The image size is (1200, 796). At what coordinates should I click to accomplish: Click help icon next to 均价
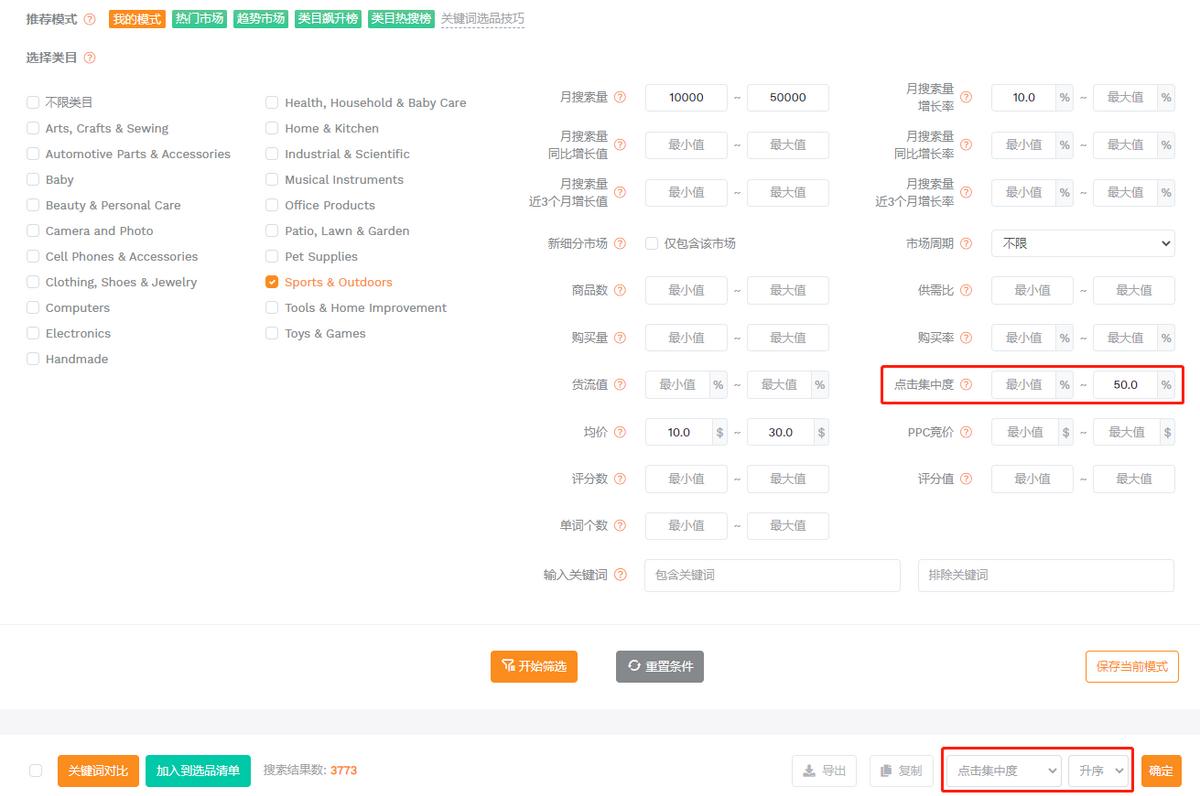coord(620,432)
